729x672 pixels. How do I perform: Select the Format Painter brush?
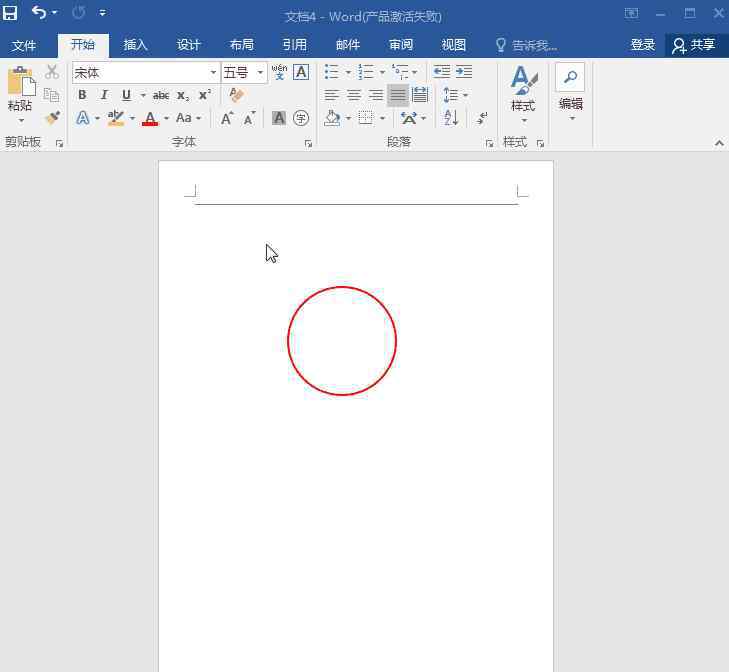click(53, 118)
